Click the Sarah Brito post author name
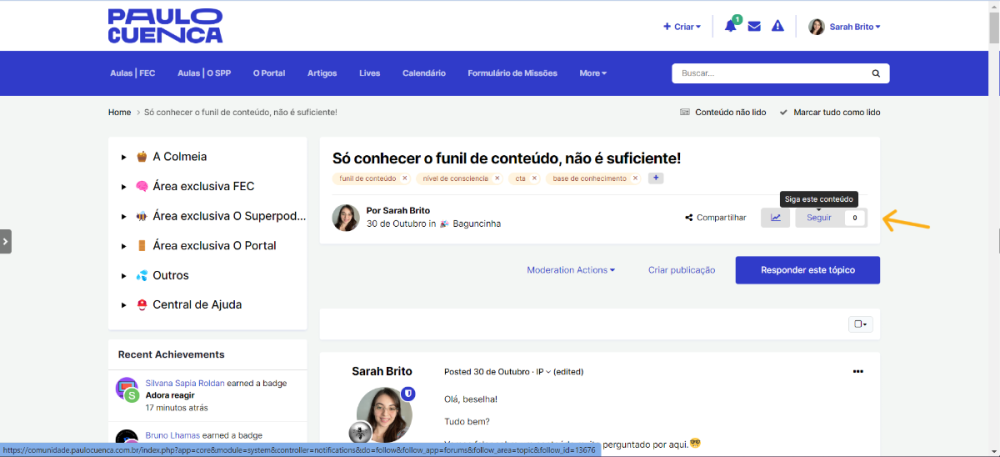The height and width of the screenshot is (457, 1000). (x=382, y=371)
